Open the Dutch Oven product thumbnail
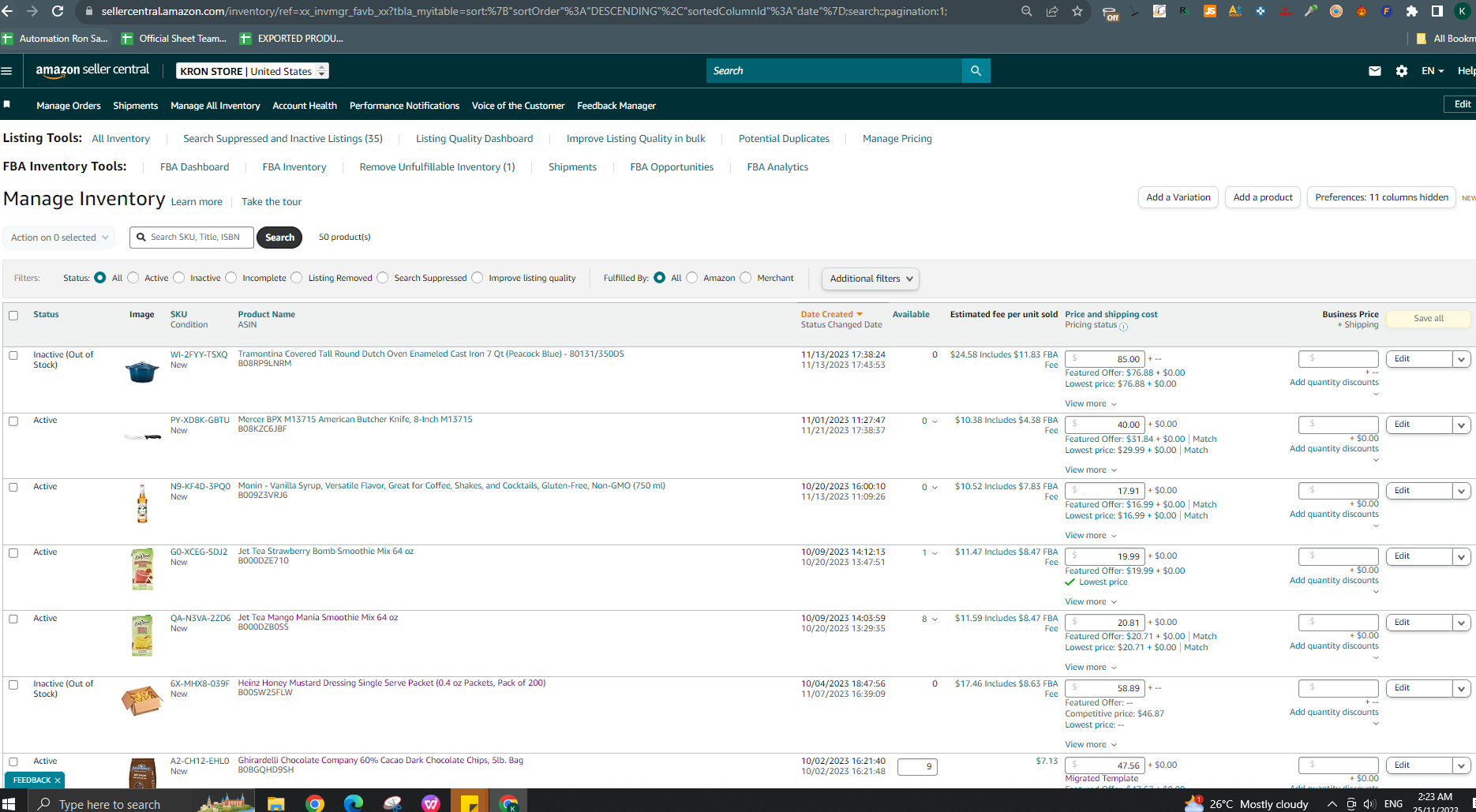The image size is (1476, 812). pyautogui.click(x=142, y=371)
